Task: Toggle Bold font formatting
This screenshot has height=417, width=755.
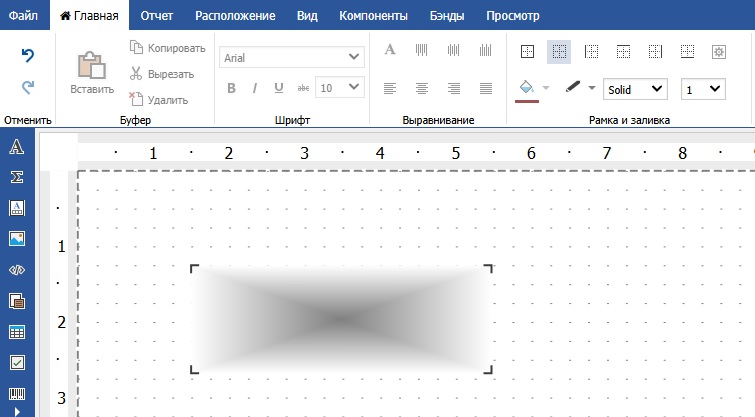Action: (231, 88)
